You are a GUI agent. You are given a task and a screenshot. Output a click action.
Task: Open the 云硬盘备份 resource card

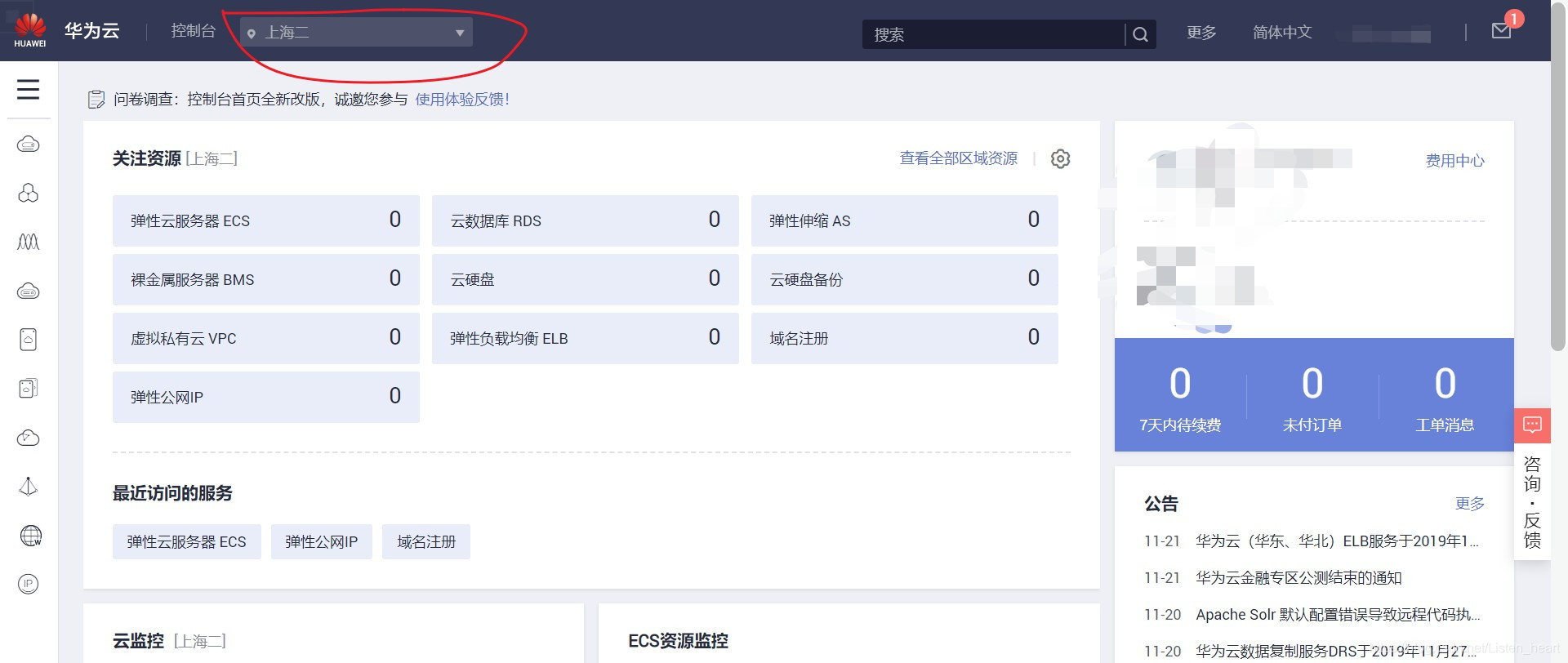(x=905, y=279)
